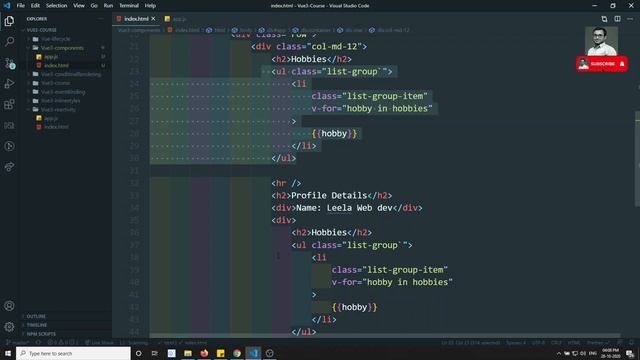Open the Remote Explorer activity icon
This screenshot has width=640, height=360.
[9, 125]
